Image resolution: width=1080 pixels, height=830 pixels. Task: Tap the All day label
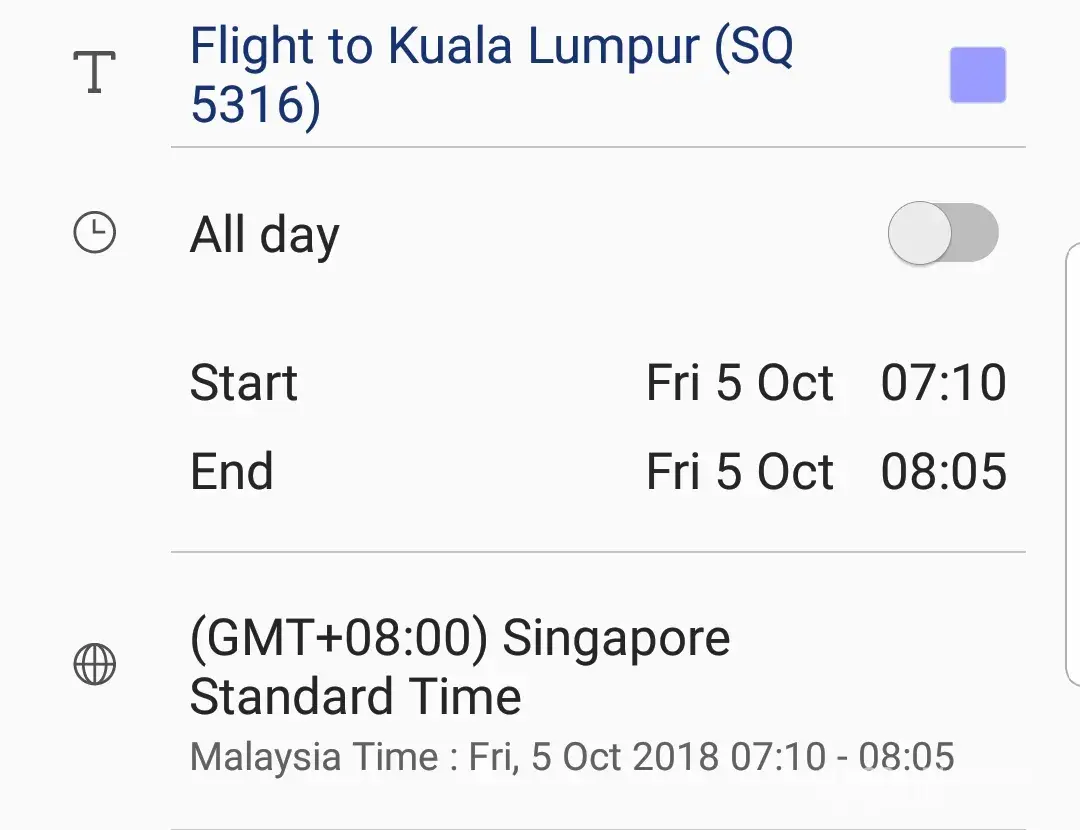click(x=265, y=236)
